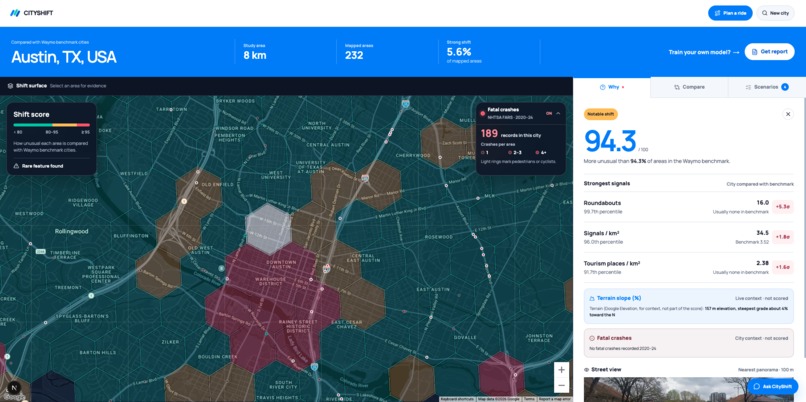The image size is (806, 402).
Task: Click the Signals / km² +1.8σ badge
Action: (783, 237)
